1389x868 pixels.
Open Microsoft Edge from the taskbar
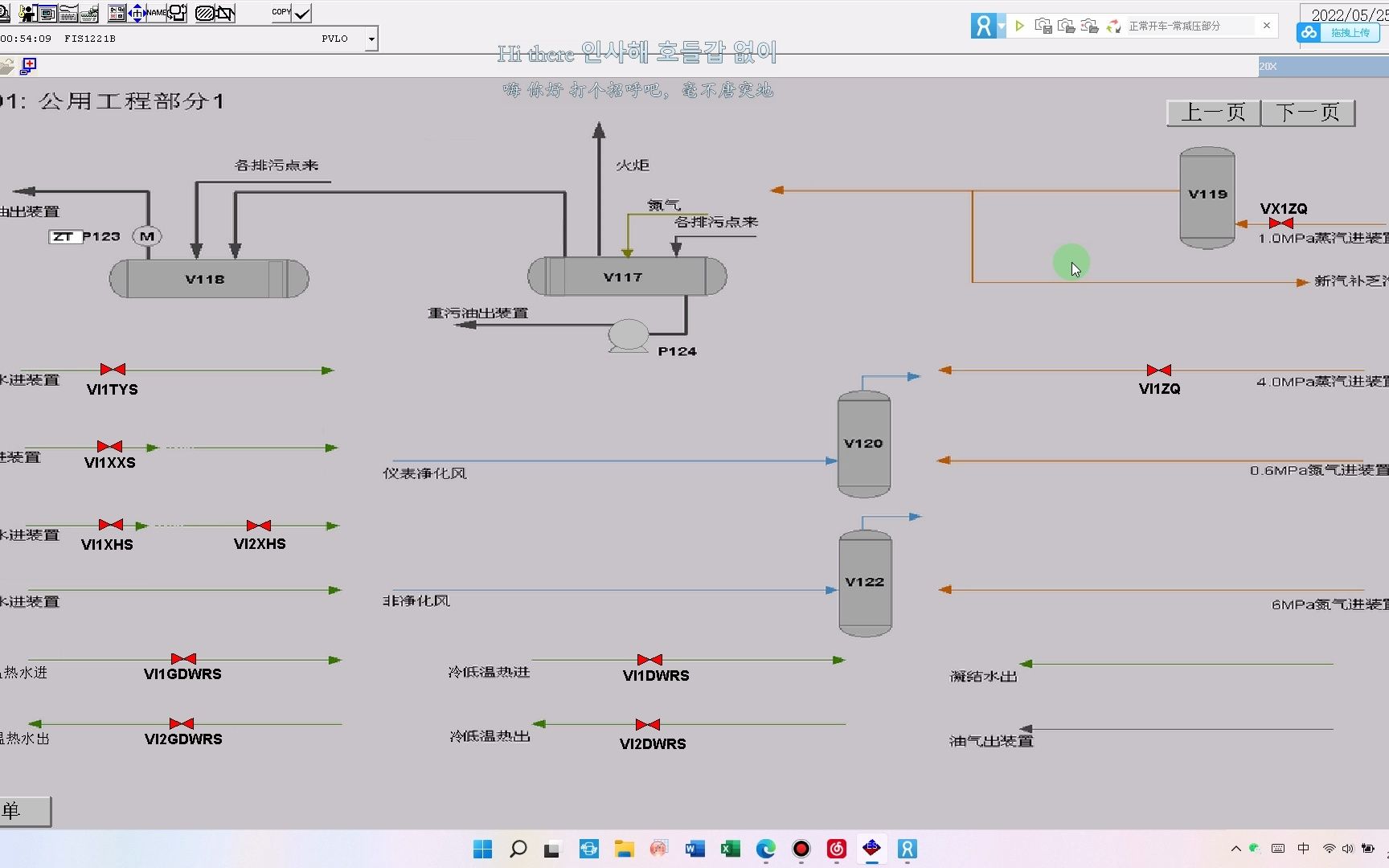point(765,849)
